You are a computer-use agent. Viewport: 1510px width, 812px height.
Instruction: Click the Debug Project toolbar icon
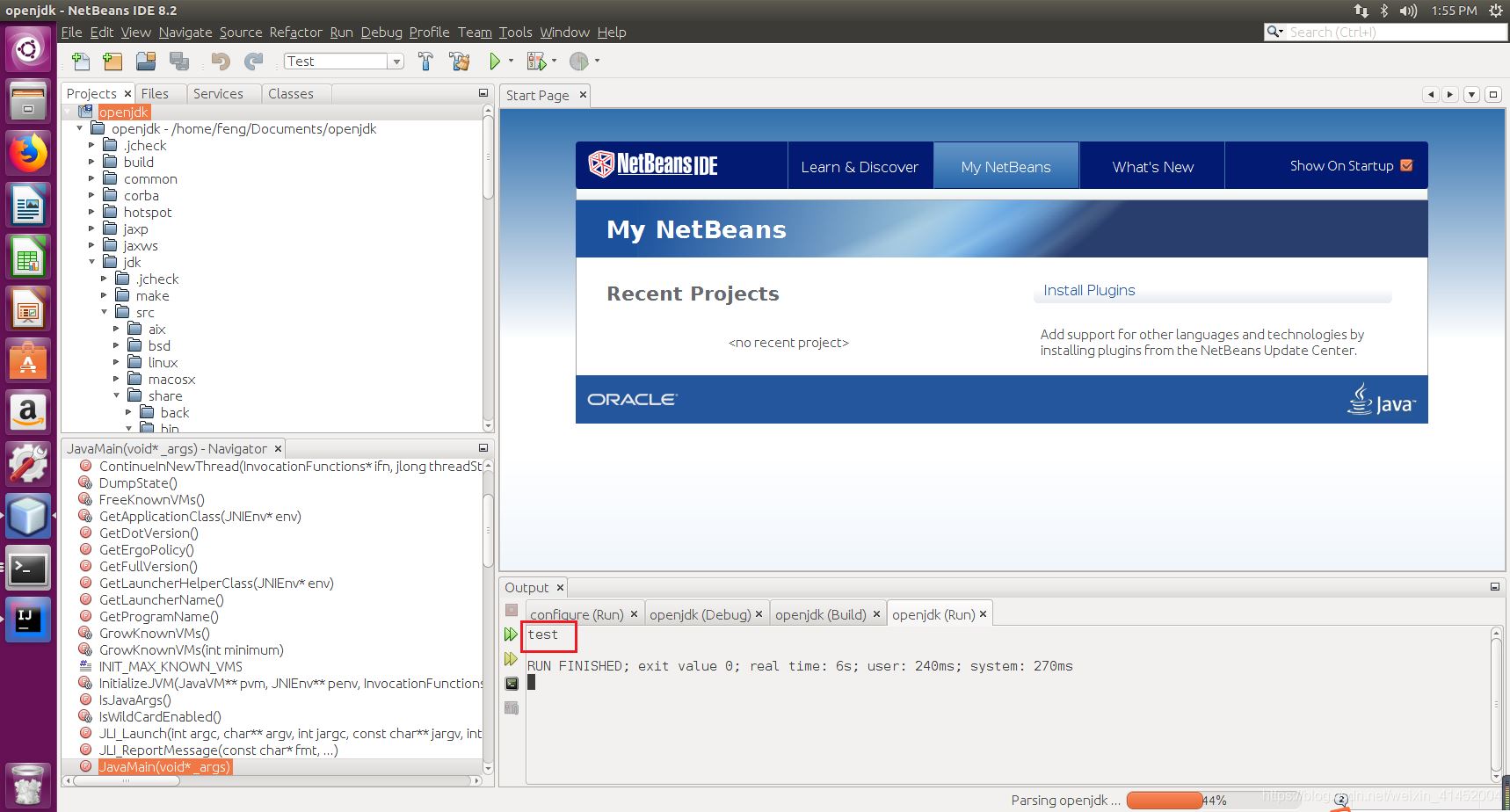tap(534, 62)
